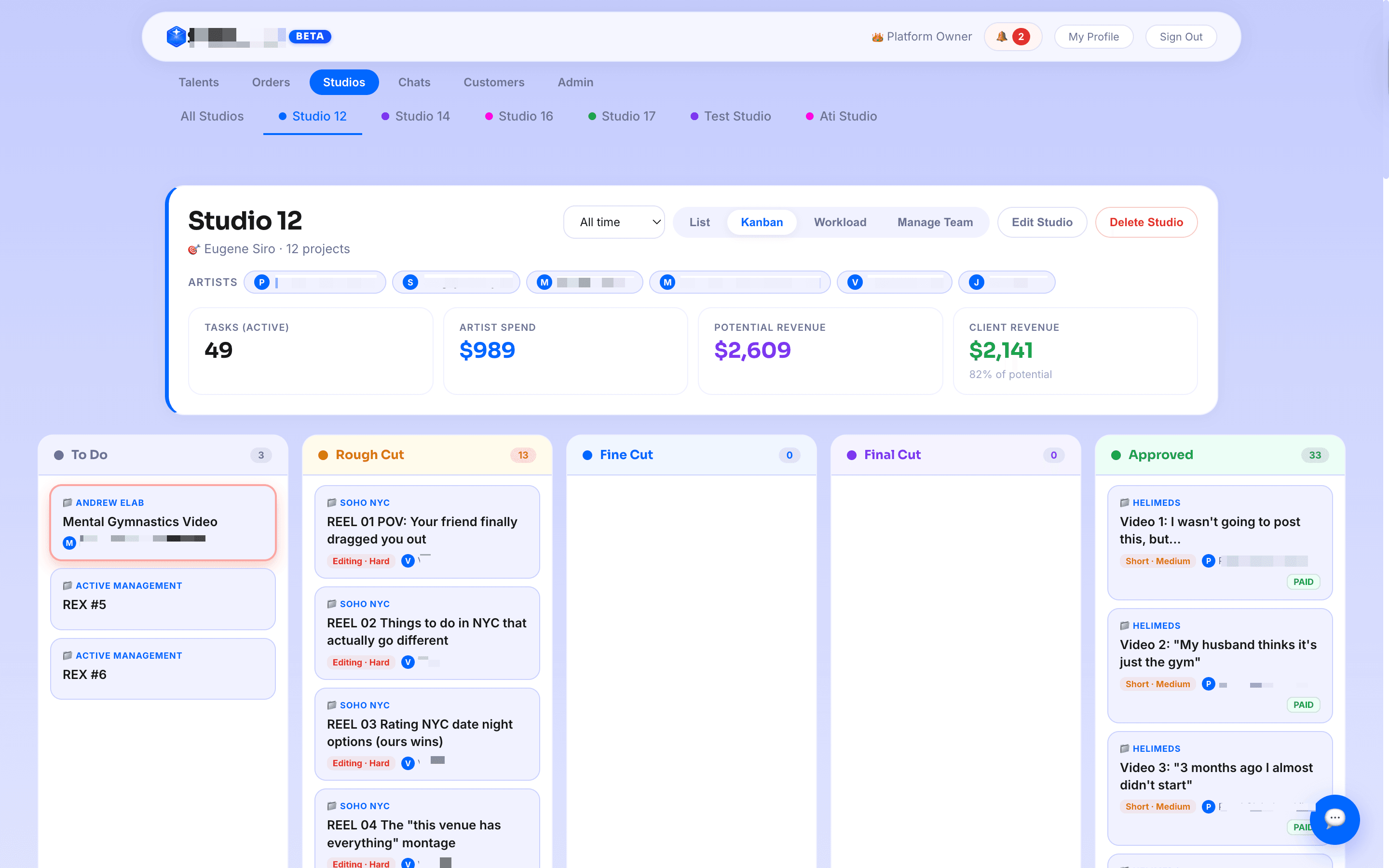
Task: Select the Studio 12 tab
Action: (313, 116)
